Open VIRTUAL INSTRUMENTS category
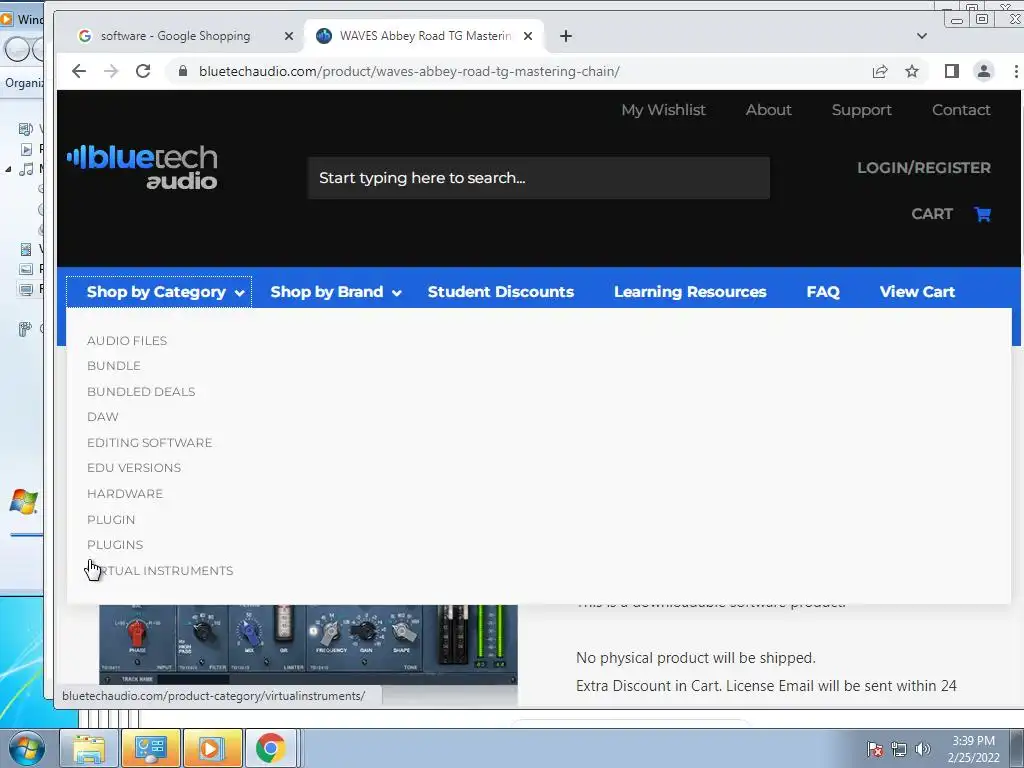The height and width of the screenshot is (768, 1024). [x=160, y=571]
